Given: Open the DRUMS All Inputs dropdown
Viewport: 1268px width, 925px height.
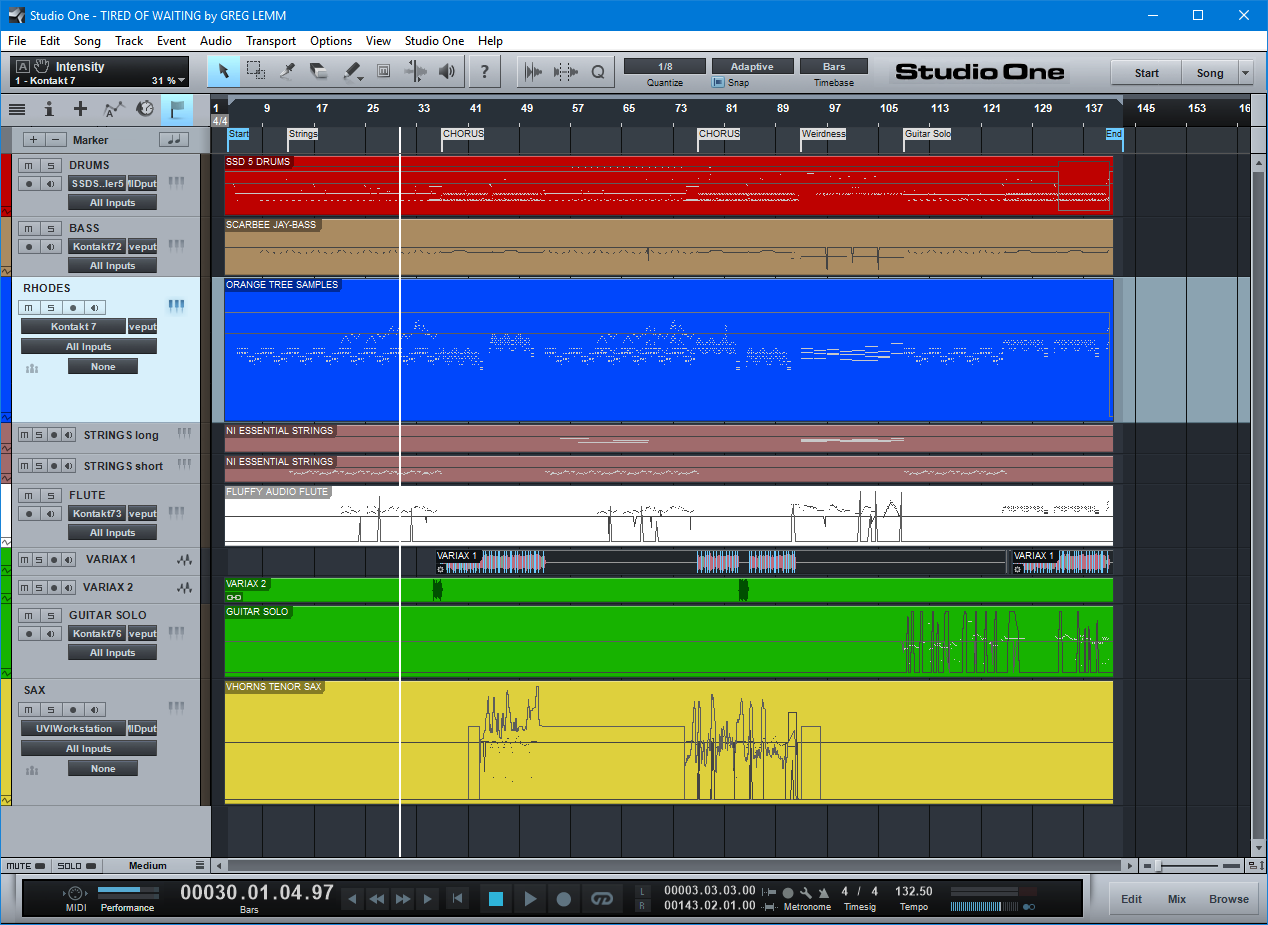Looking at the screenshot, I should [x=112, y=202].
